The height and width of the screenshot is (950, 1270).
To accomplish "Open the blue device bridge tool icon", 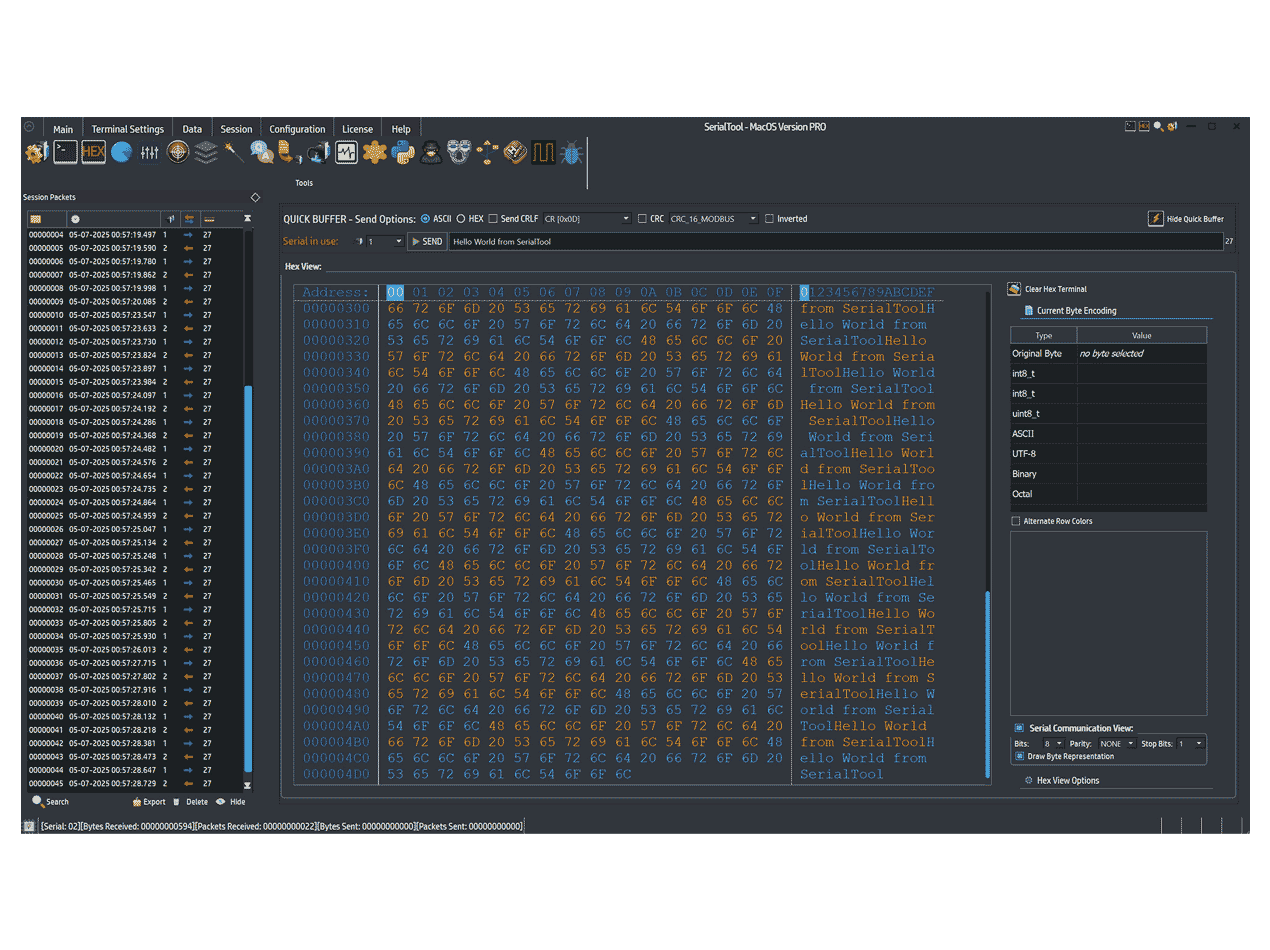I will click(x=318, y=153).
